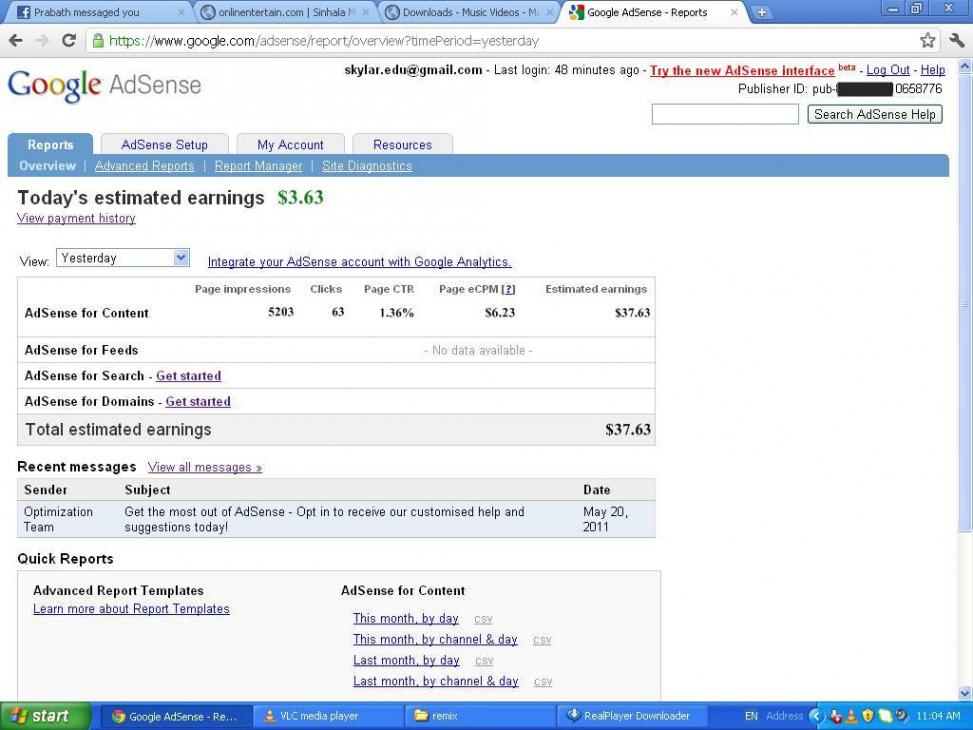The image size is (973, 730).
Task: Click the page scrollbar down arrow
Action: [966, 693]
